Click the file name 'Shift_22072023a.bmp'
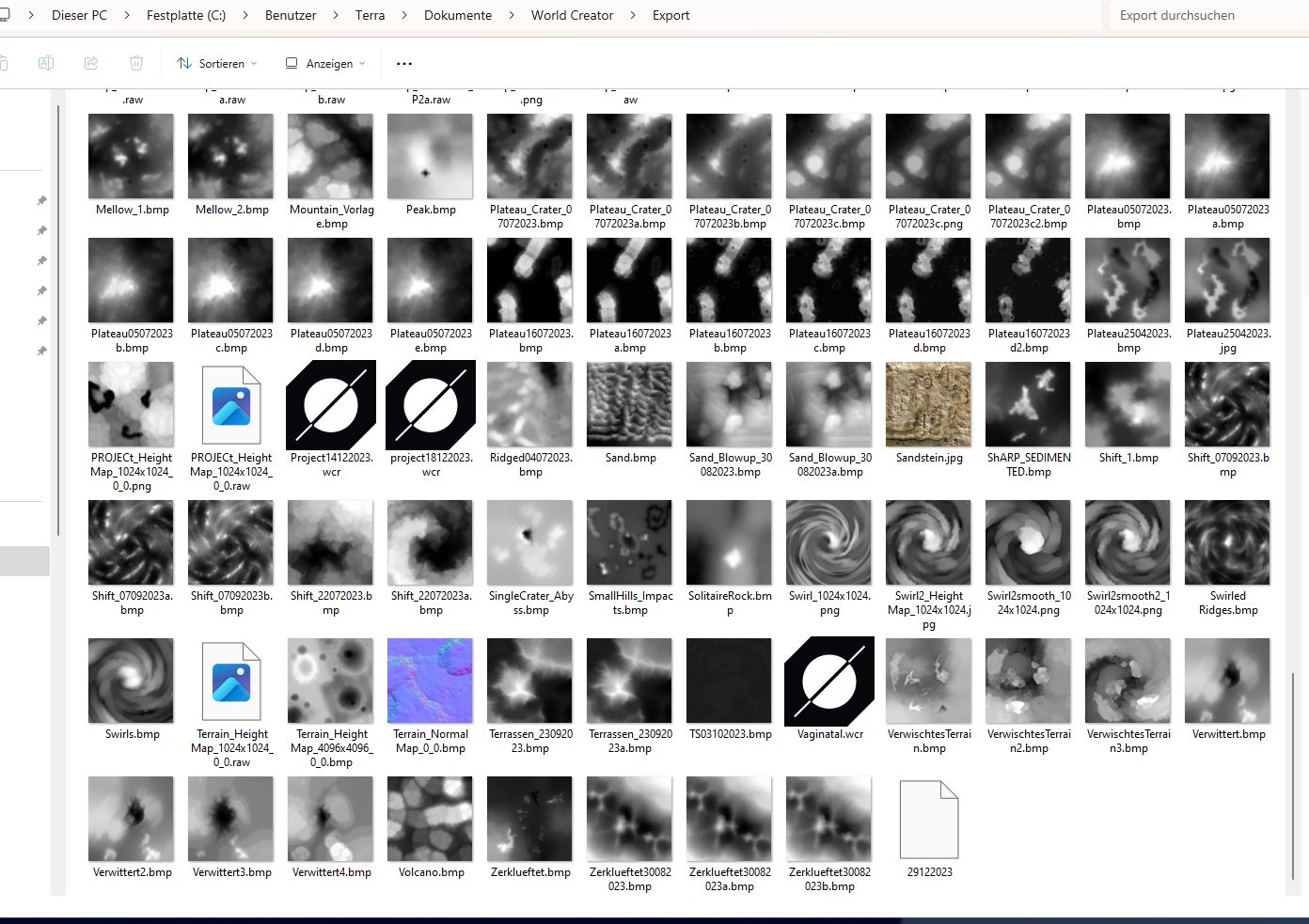The height and width of the screenshot is (924, 1309). point(431,603)
